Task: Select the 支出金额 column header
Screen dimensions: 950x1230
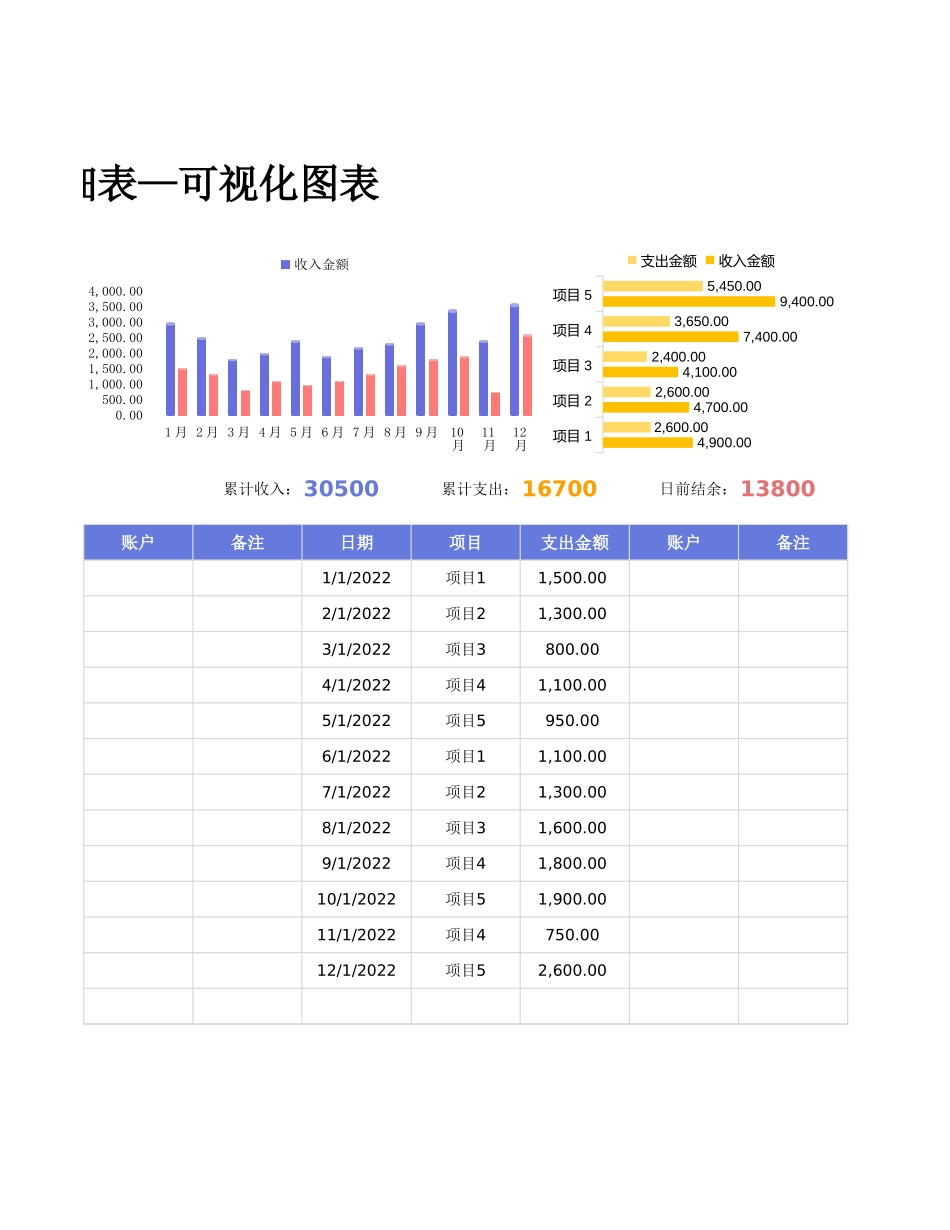Action: point(573,542)
